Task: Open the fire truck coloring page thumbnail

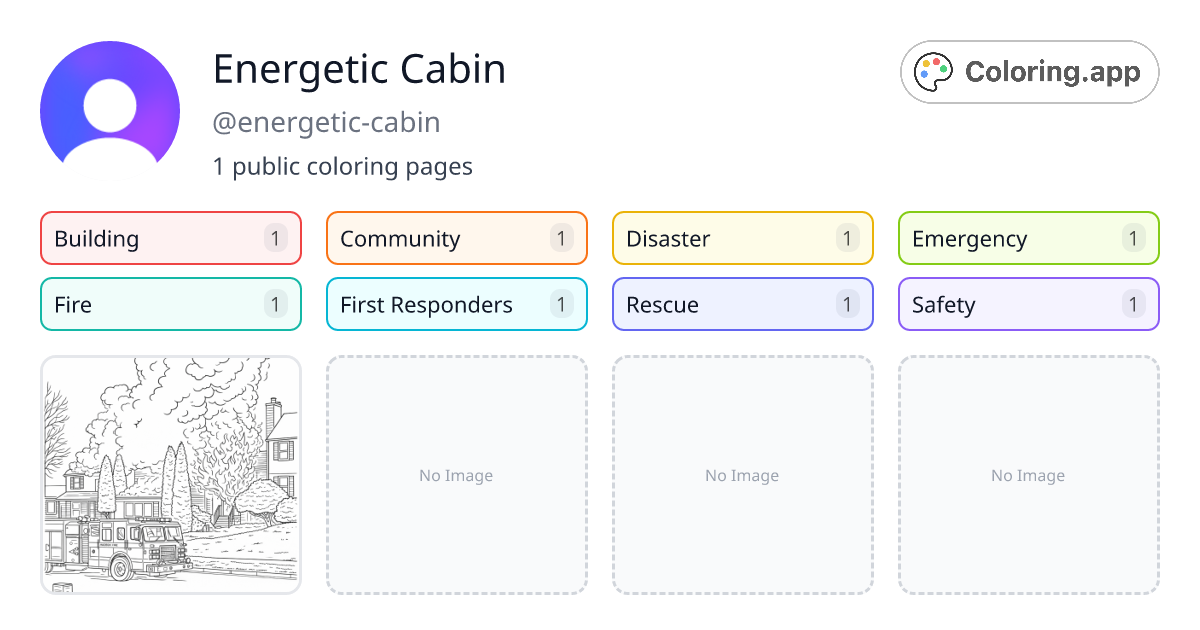Action: [171, 475]
